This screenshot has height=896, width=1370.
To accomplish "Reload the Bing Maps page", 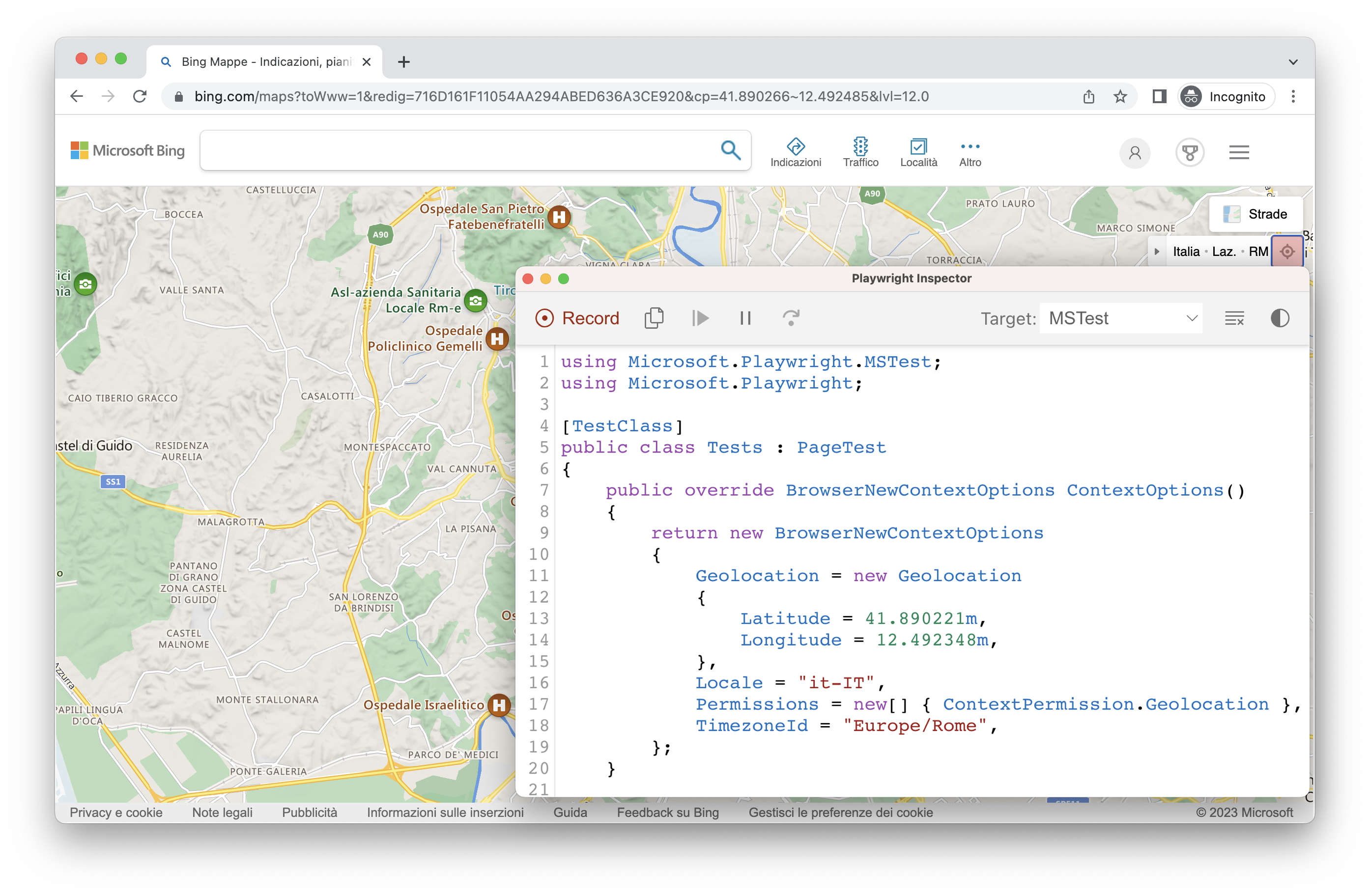I will point(140,96).
